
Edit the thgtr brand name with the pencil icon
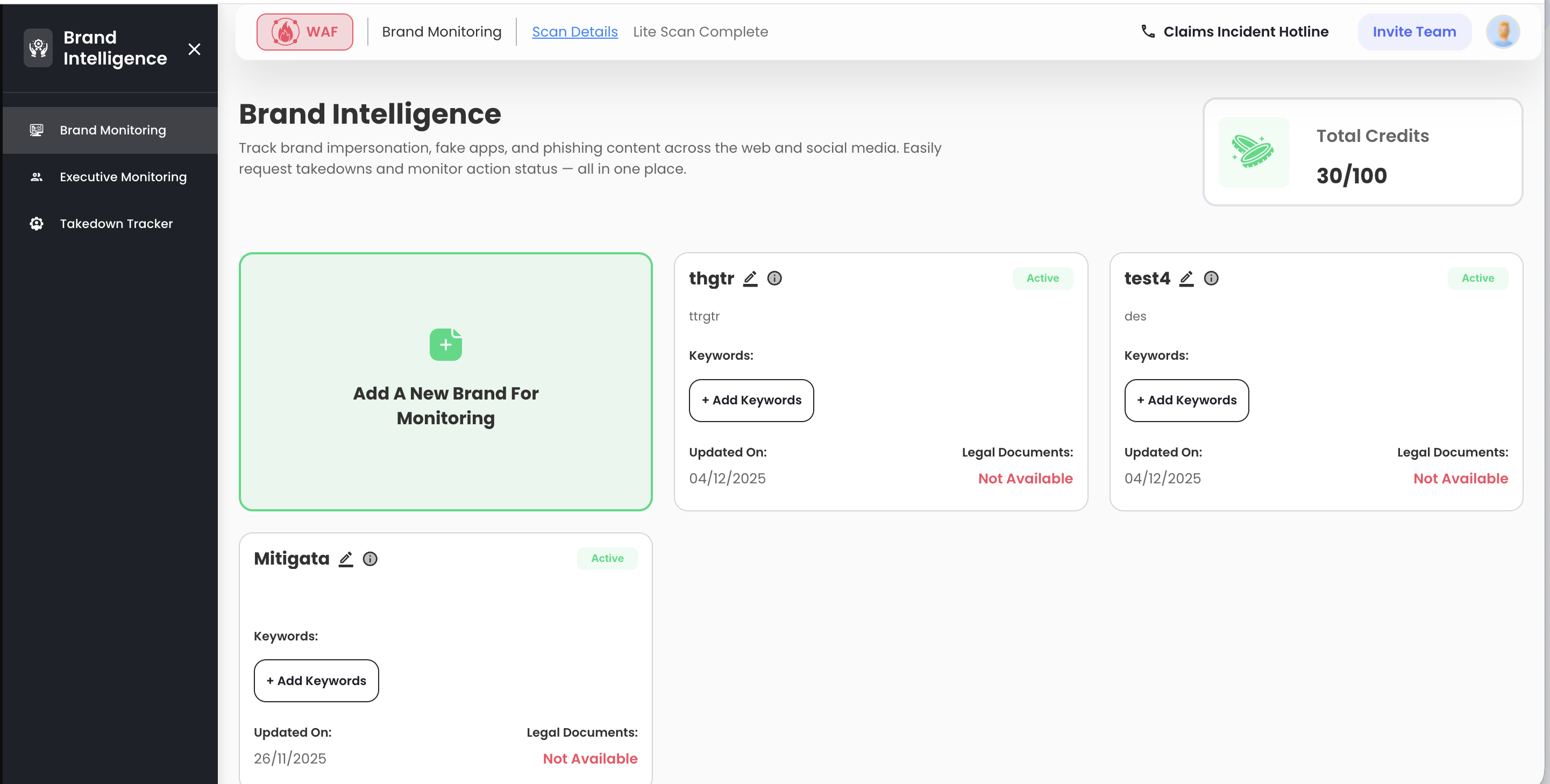coord(750,279)
